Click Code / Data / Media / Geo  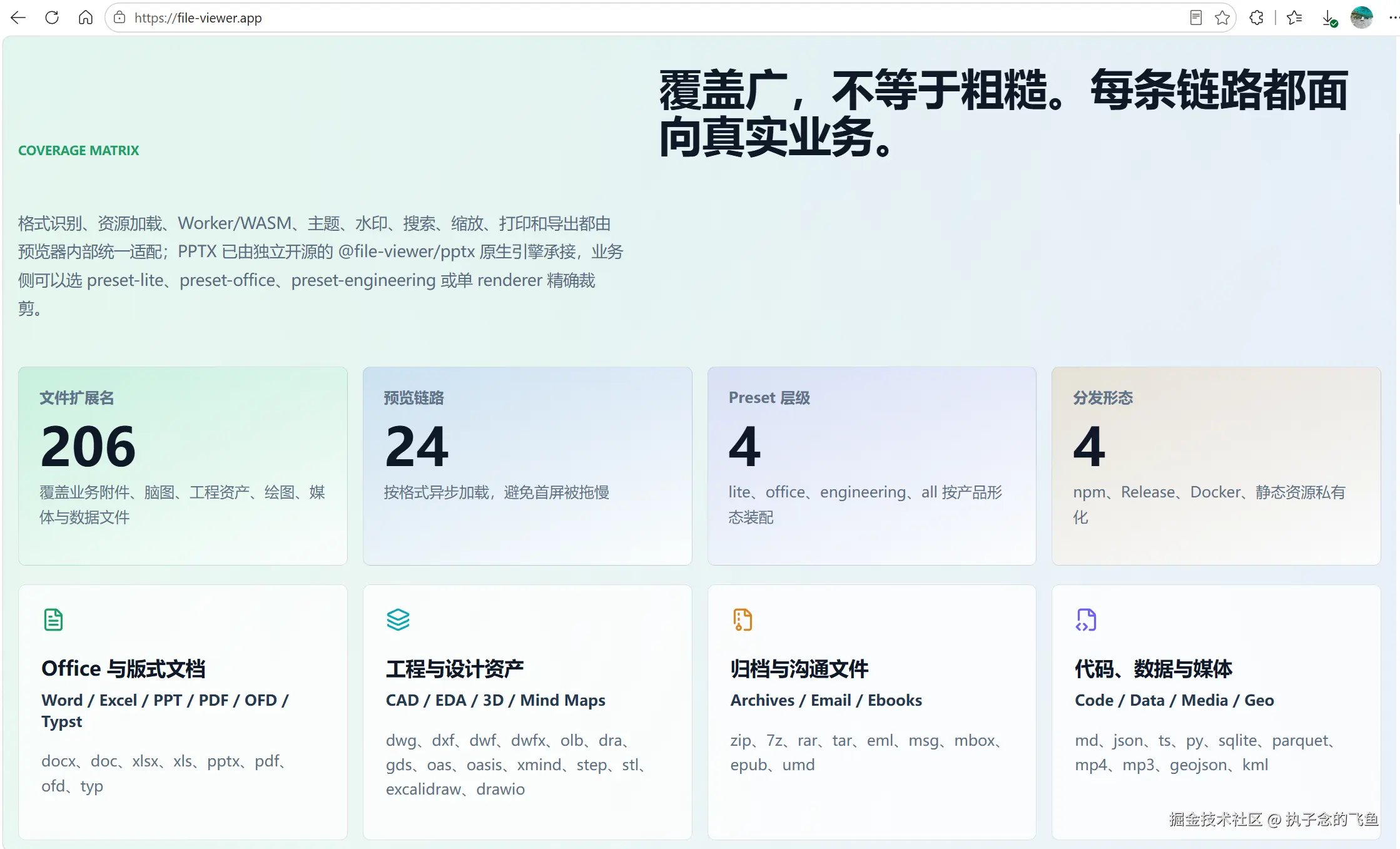[1174, 700]
